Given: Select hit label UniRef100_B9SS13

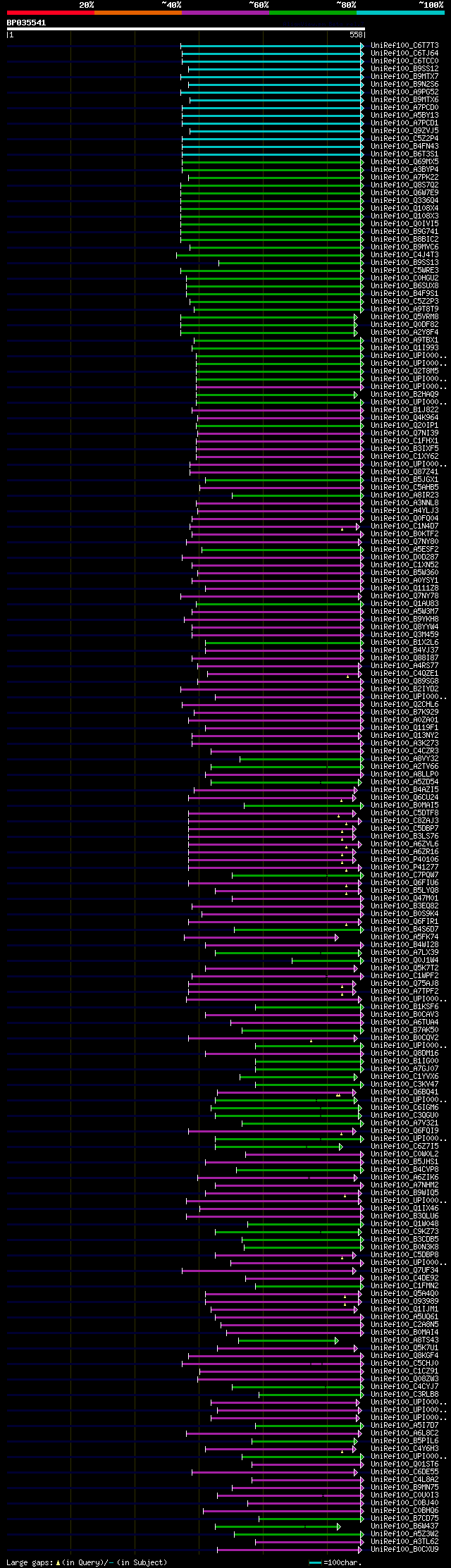Looking at the screenshot, I should click(404, 262).
